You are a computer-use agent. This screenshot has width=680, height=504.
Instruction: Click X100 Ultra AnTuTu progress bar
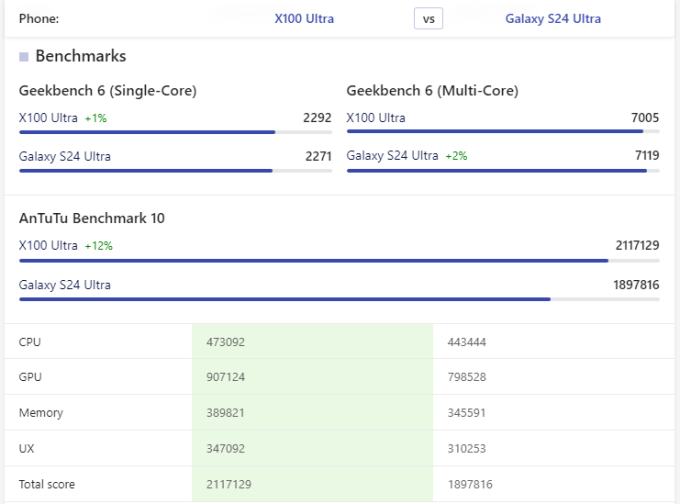click(339, 261)
